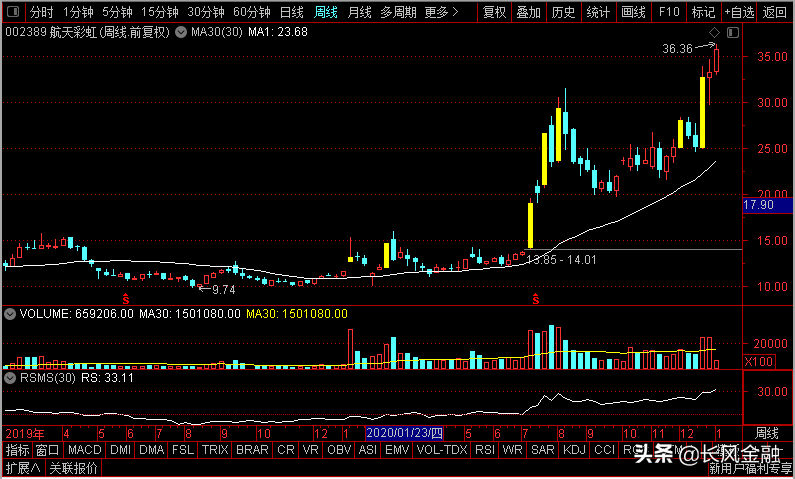
Task: Select the WR indicator tab
Action: click(x=513, y=450)
